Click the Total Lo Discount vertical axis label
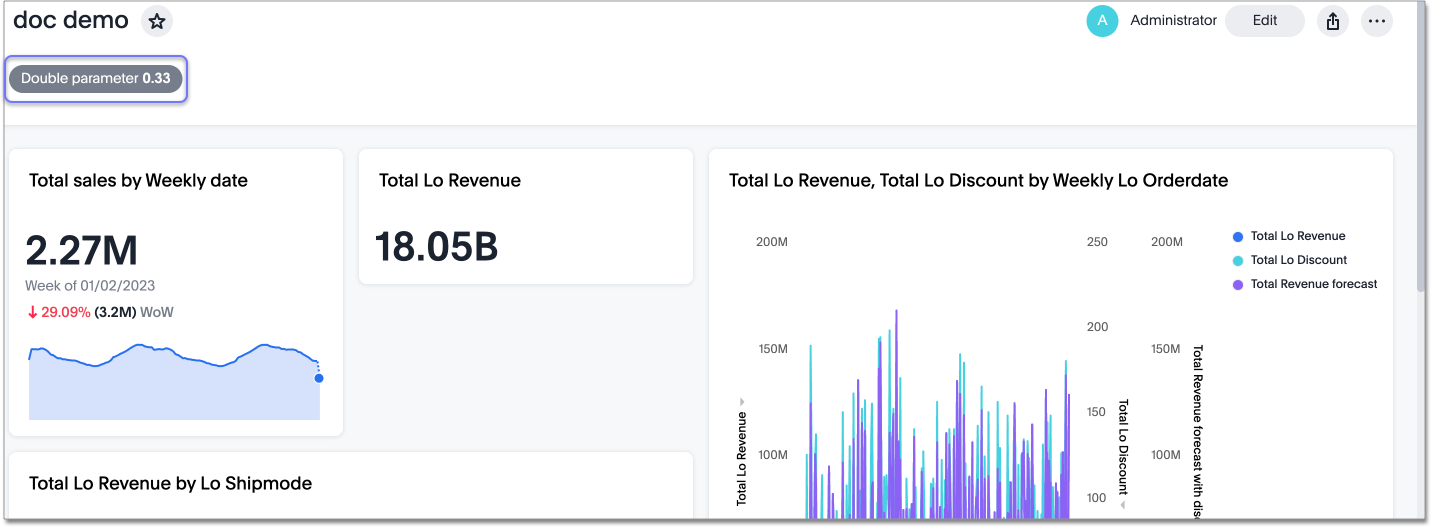1432x528 pixels. click(x=1122, y=446)
